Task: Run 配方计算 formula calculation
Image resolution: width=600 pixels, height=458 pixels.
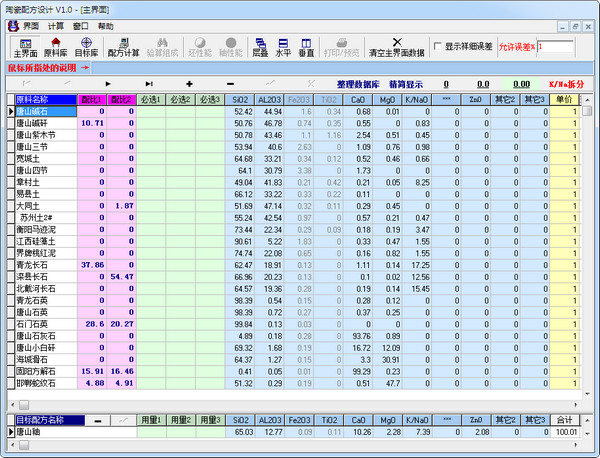Action: pos(124,47)
